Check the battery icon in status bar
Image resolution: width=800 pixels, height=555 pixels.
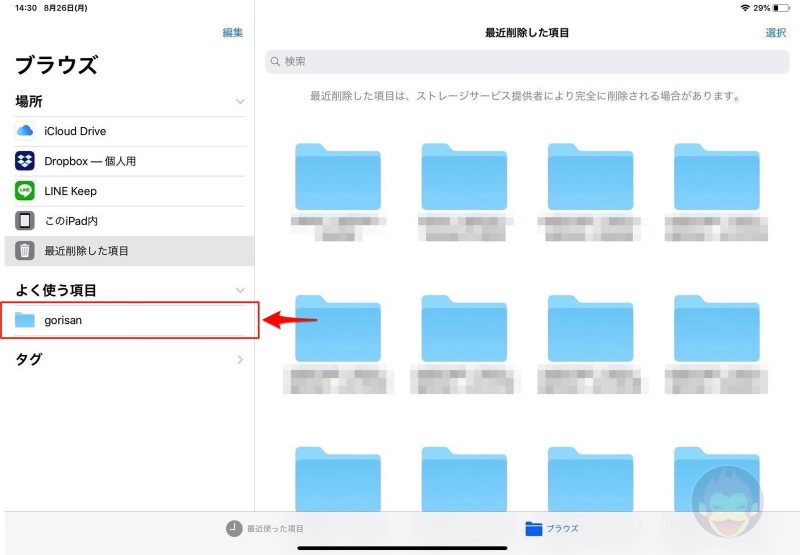point(781,8)
